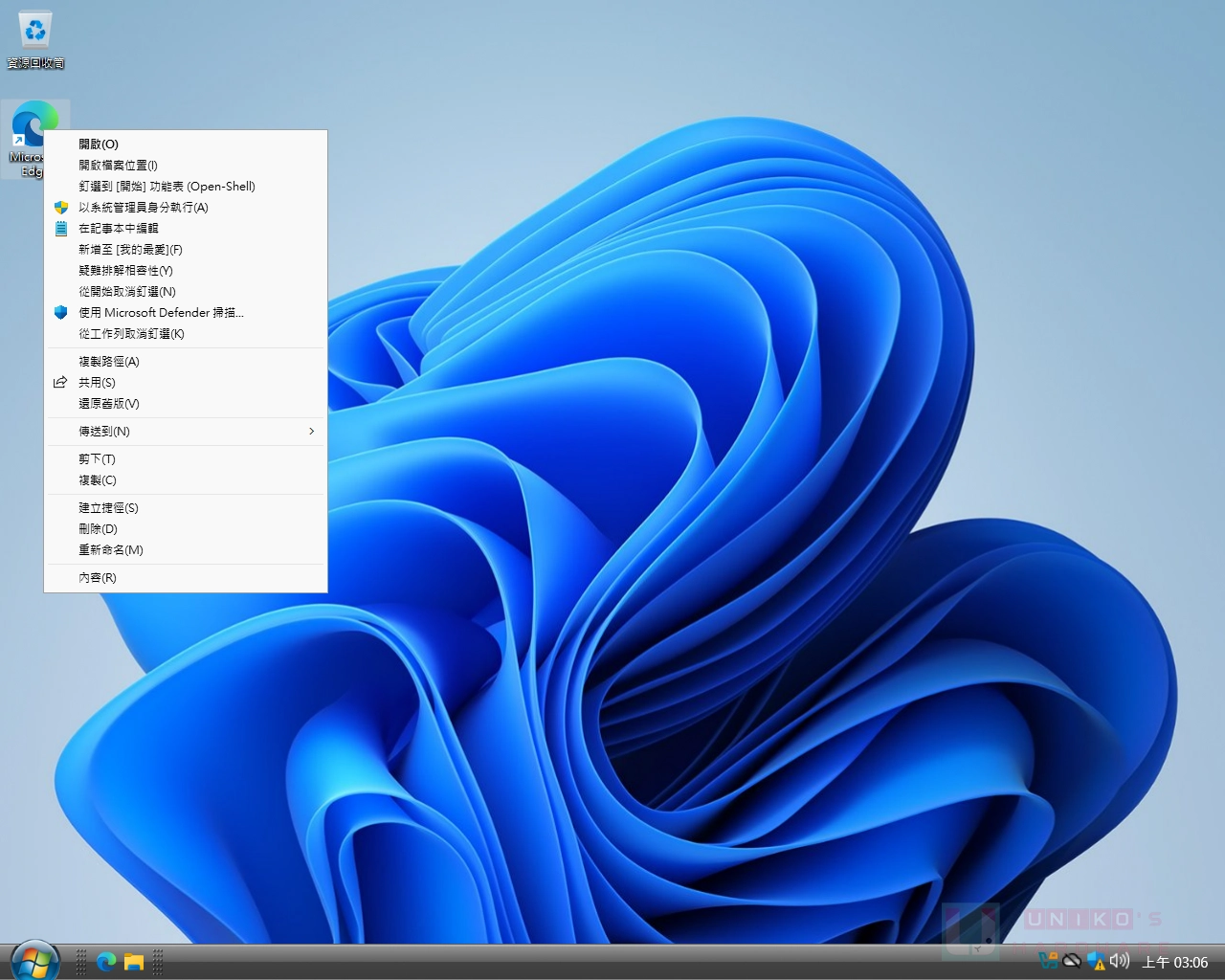1225x980 pixels.
Task: Choose 複製(C) to copy
Action: click(x=186, y=479)
